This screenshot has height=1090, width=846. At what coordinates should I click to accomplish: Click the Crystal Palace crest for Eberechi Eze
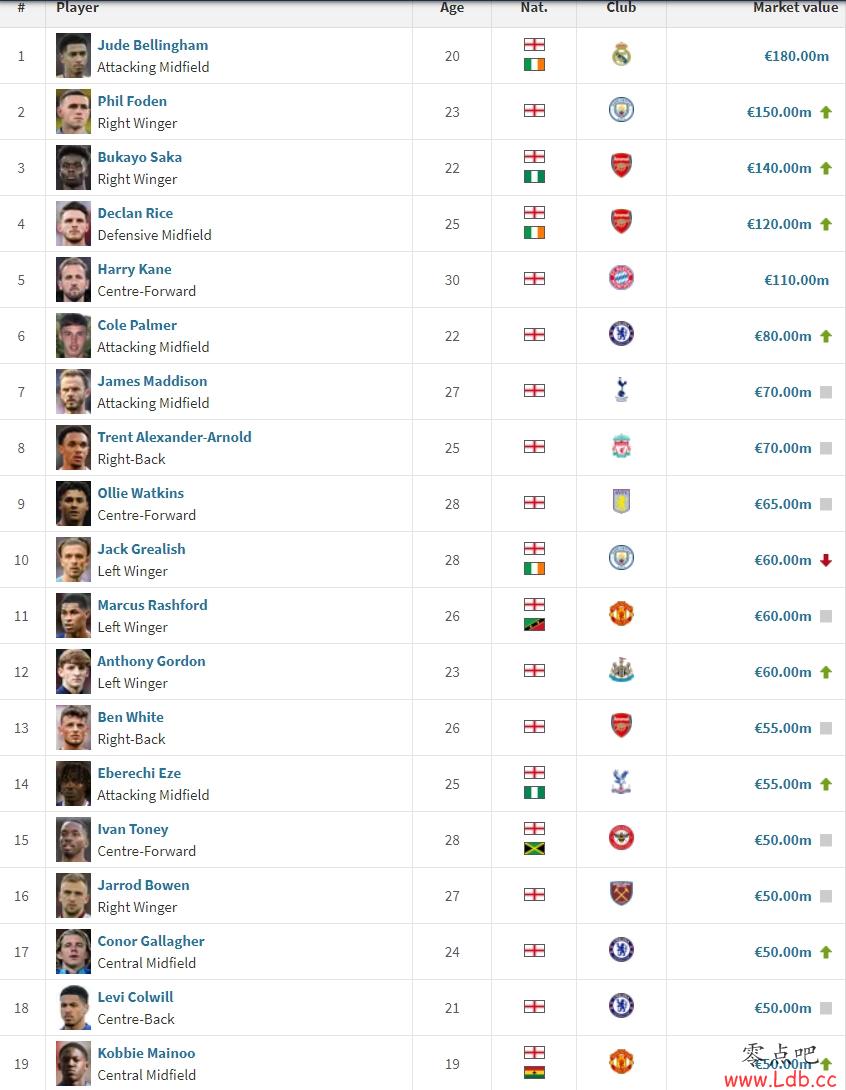[621, 782]
